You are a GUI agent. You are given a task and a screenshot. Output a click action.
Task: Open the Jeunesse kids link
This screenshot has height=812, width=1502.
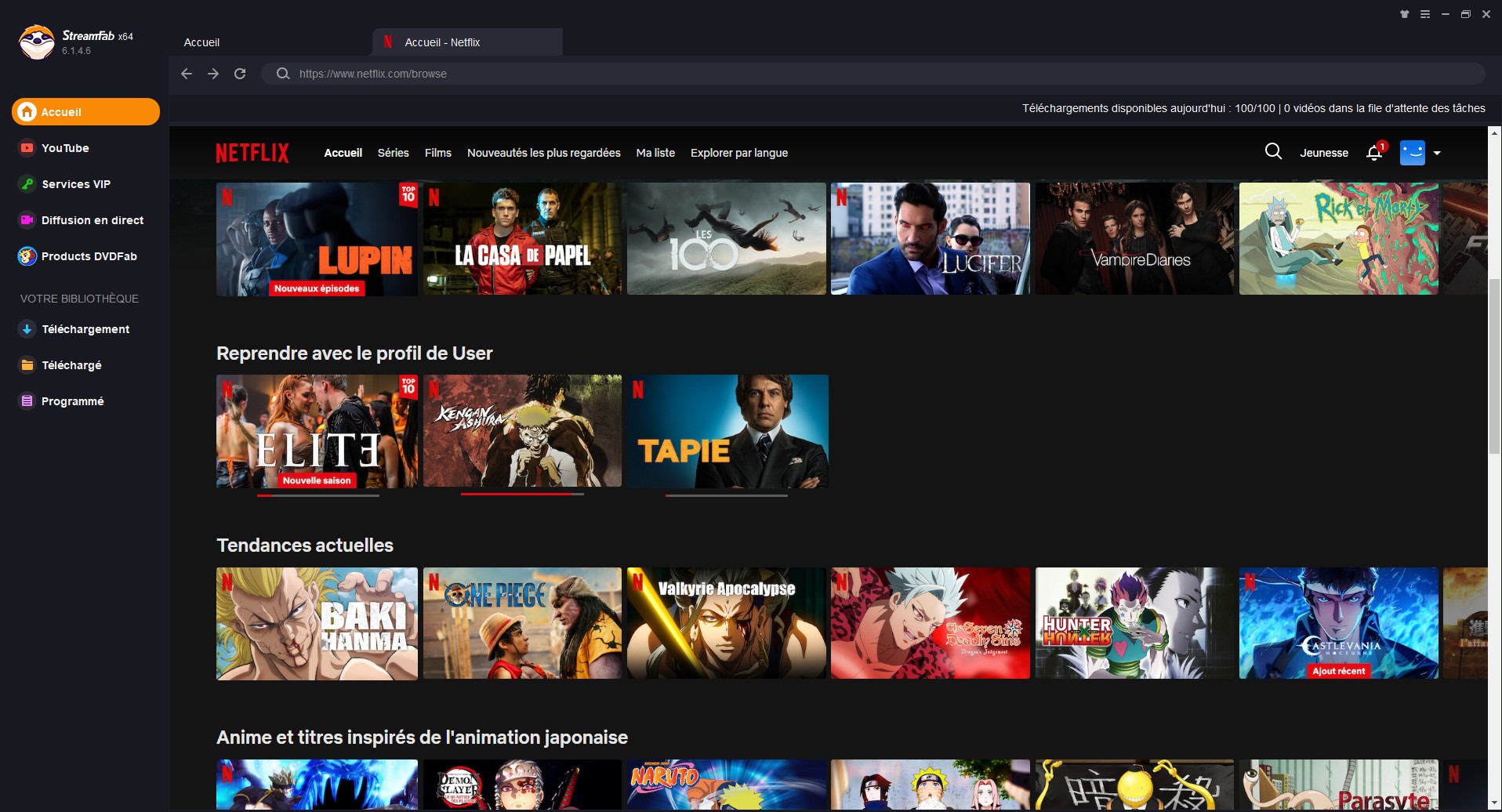[1324, 153]
